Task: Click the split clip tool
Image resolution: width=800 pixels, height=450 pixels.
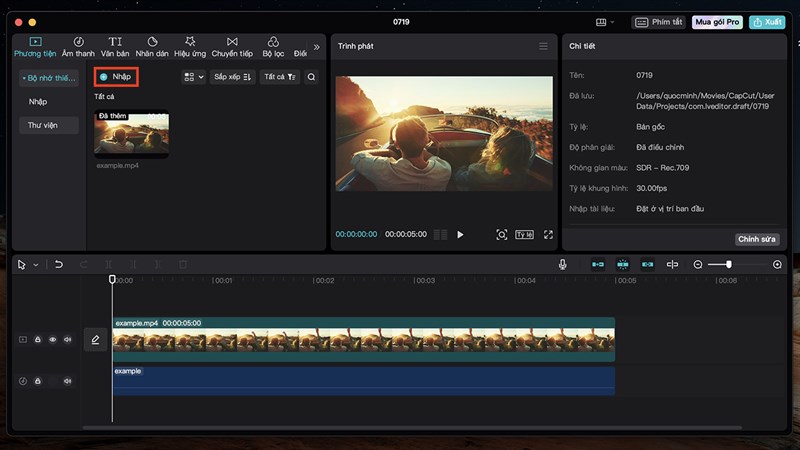Action: [108, 264]
